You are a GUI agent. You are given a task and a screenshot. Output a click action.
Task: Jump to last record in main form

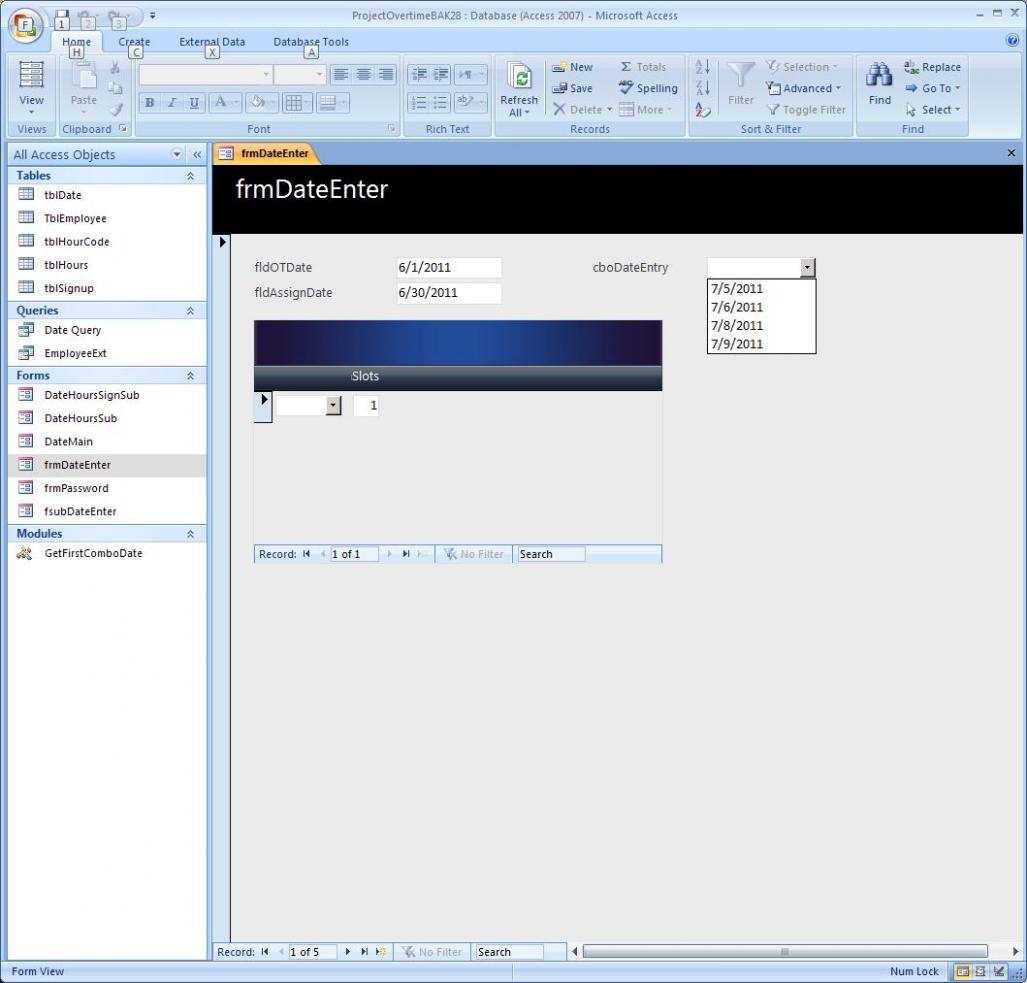click(364, 952)
